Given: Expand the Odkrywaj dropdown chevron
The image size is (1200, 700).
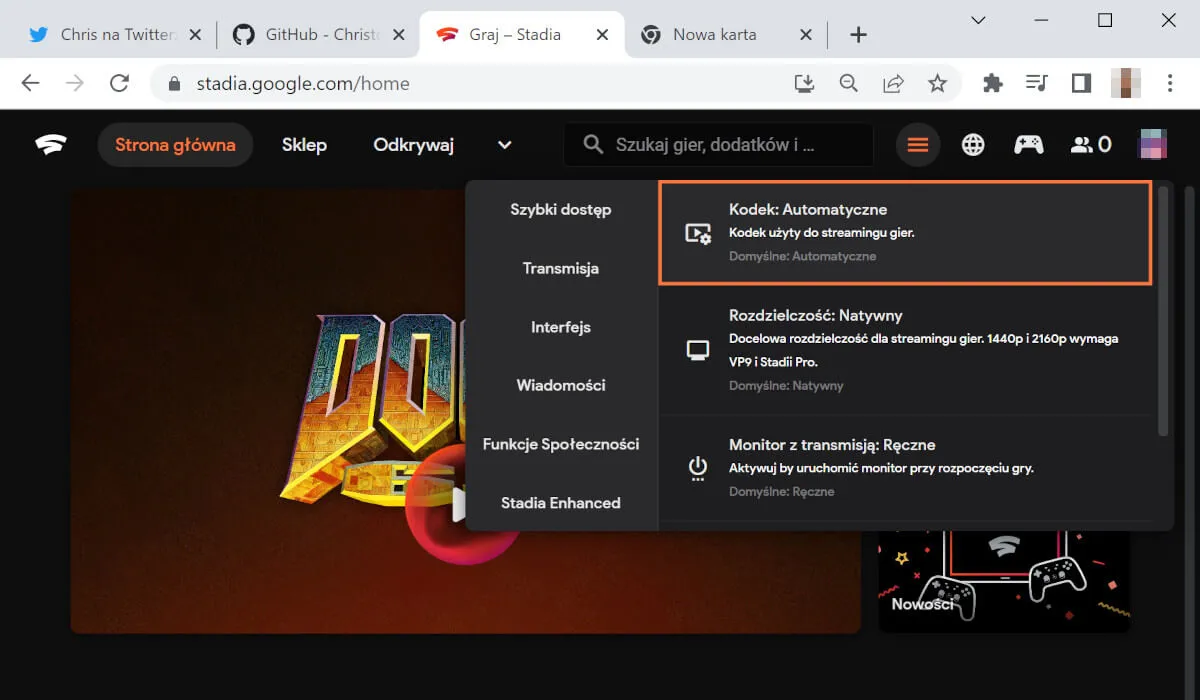Looking at the screenshot, I should pos(504,145).
